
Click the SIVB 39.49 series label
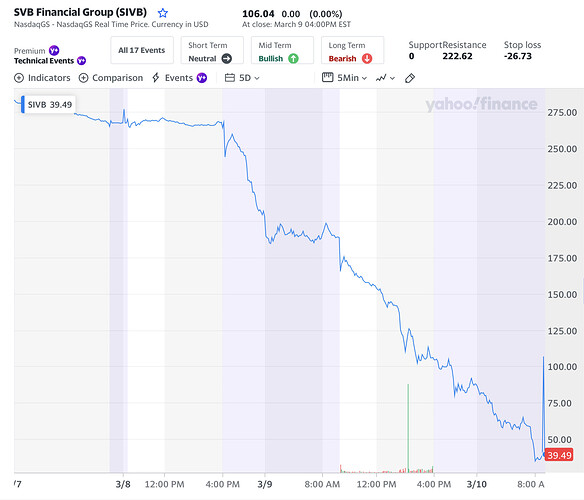pyautogui.click(x=48, y=105)
